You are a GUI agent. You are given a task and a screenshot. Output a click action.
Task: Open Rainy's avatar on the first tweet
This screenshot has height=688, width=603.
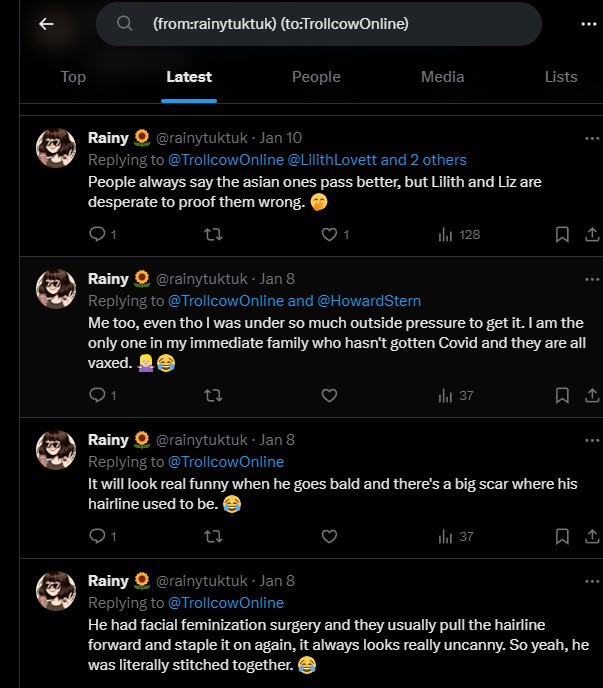[x=56, y=148]
